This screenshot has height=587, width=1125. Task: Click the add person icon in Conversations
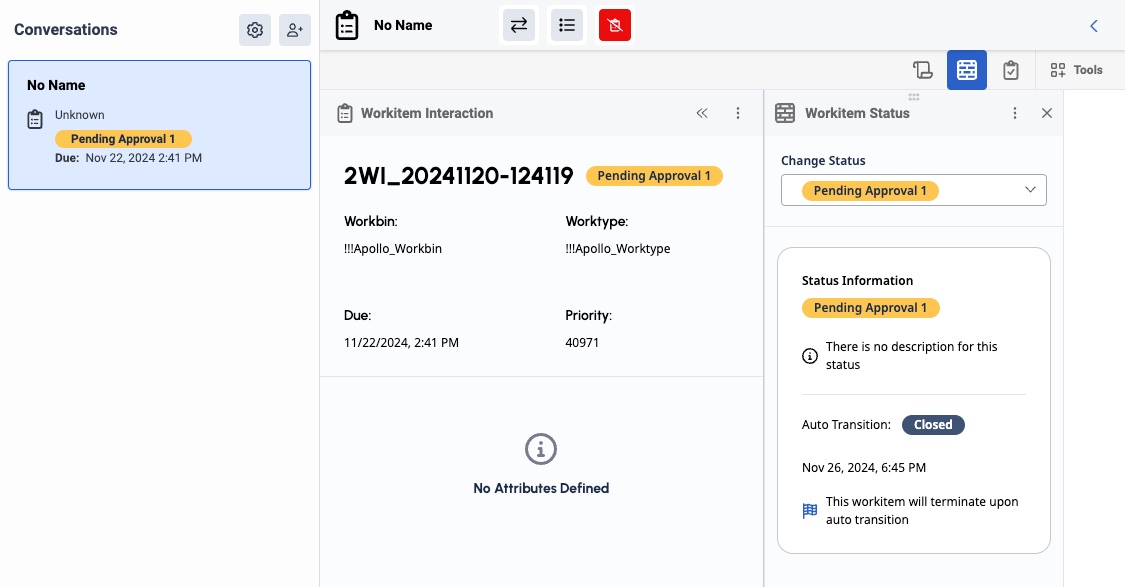pos(295,30)
